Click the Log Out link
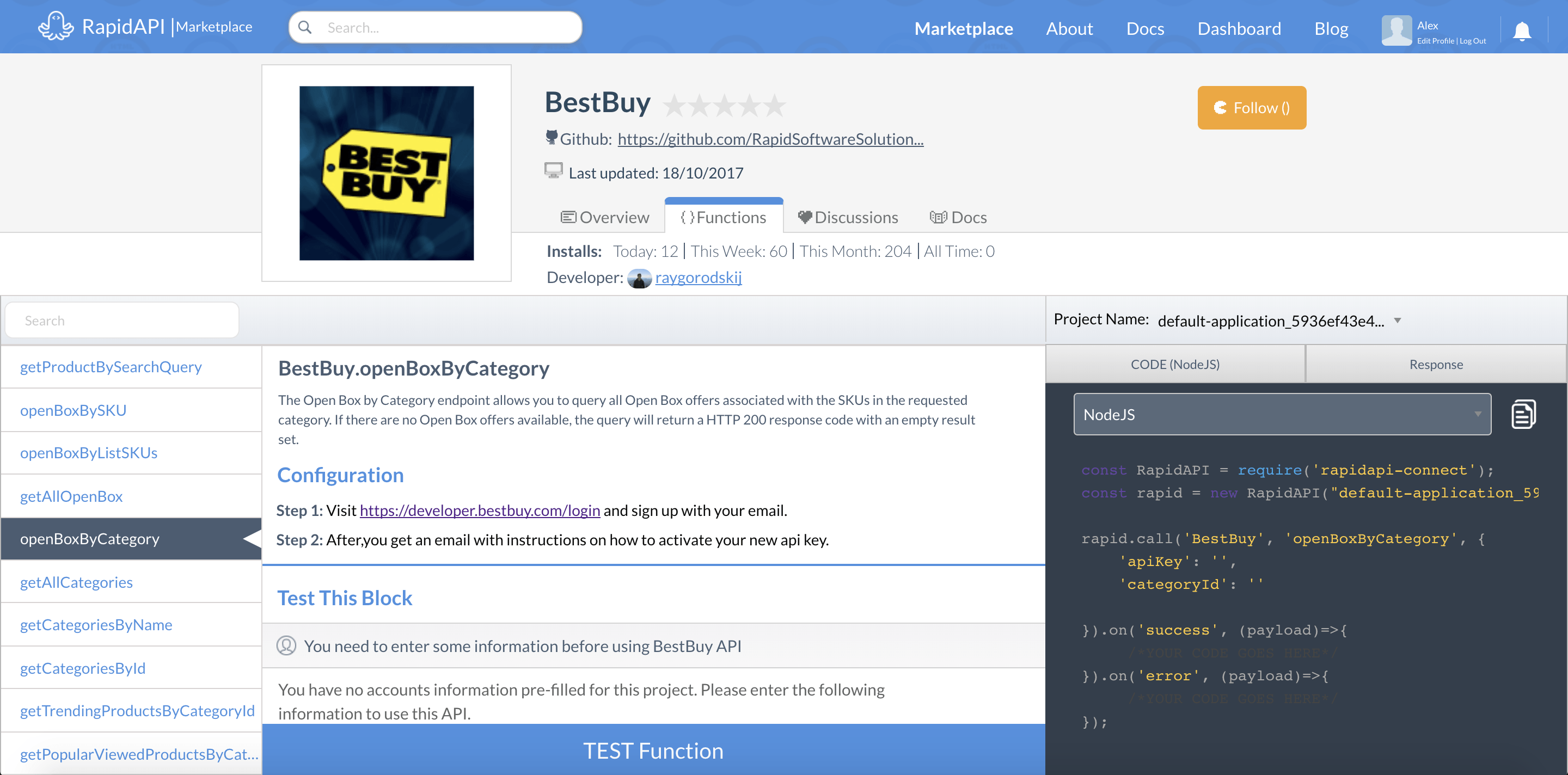This screenshot has height=775, width=1568. (x=1472, y=41)
